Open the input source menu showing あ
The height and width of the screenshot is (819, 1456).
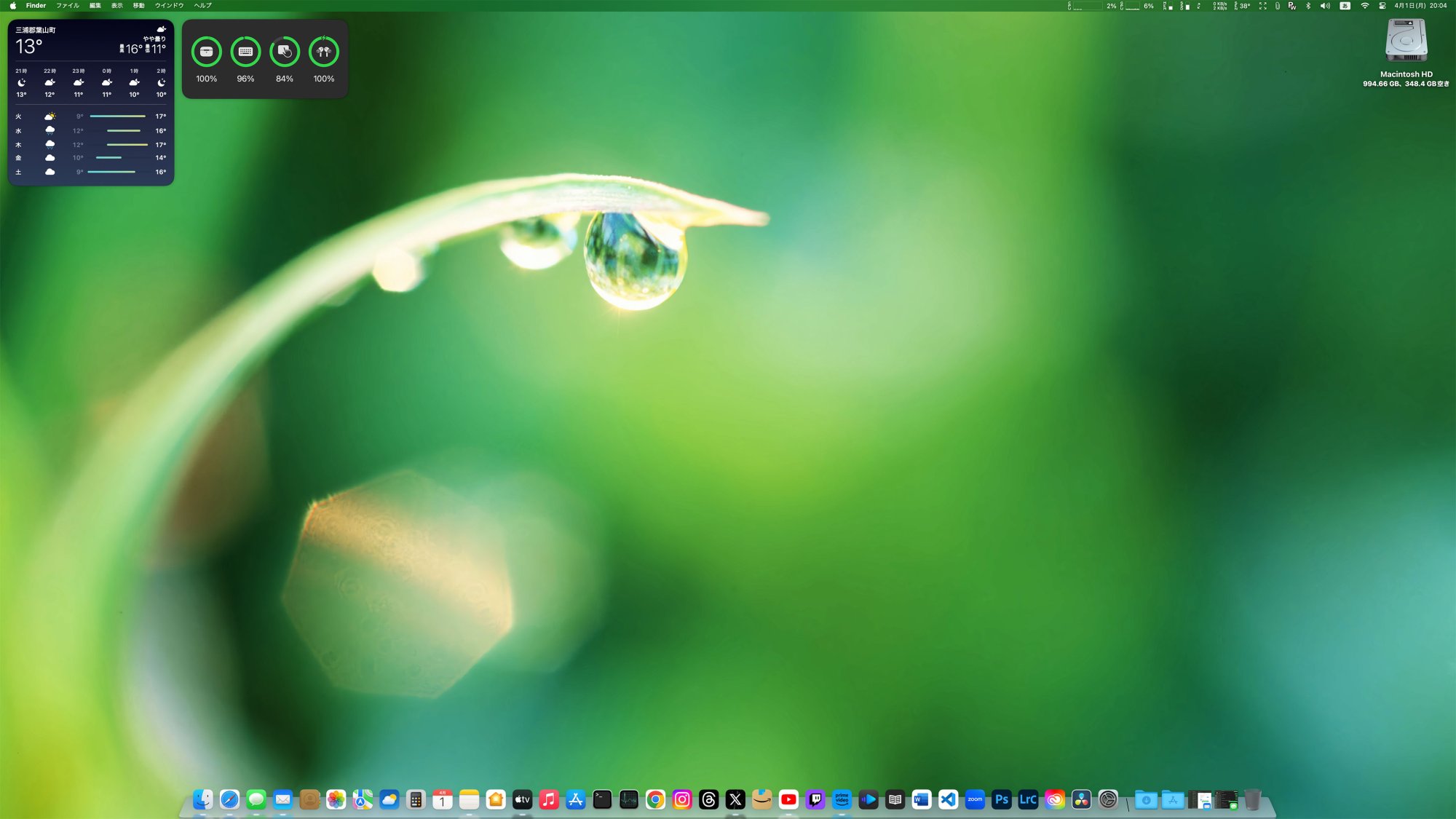pos(1344,5)
